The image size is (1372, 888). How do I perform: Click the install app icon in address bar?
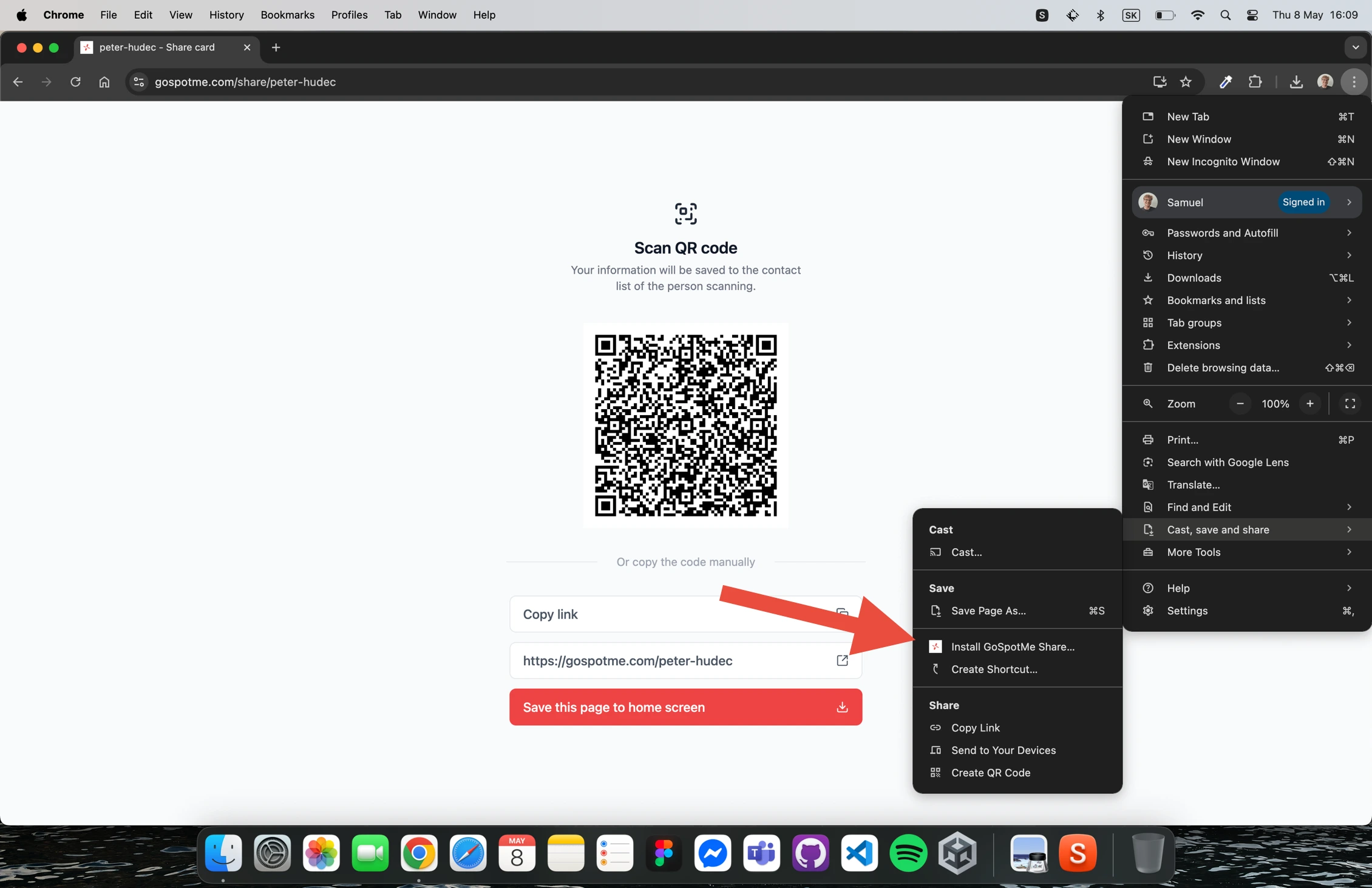pyautogui.click(x=1160, y=82)
